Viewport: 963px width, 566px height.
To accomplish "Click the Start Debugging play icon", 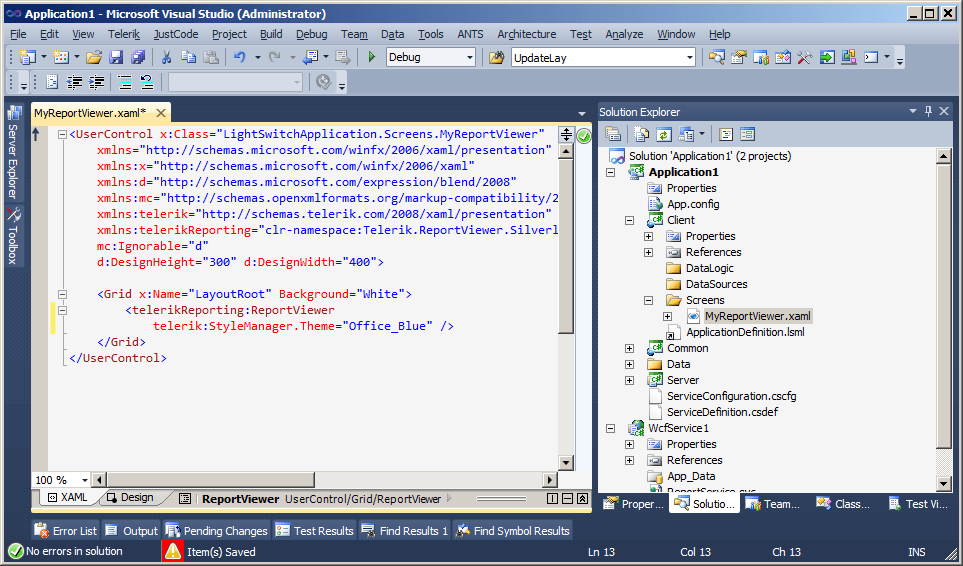I will [x=372, y=58].
